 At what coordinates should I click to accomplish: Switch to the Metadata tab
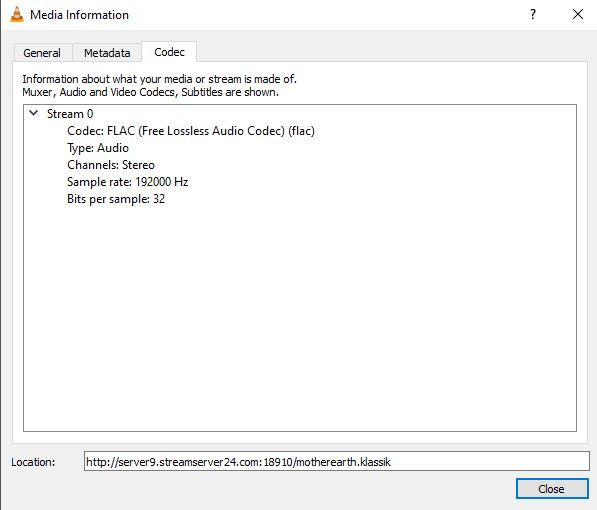click(107, 53)
